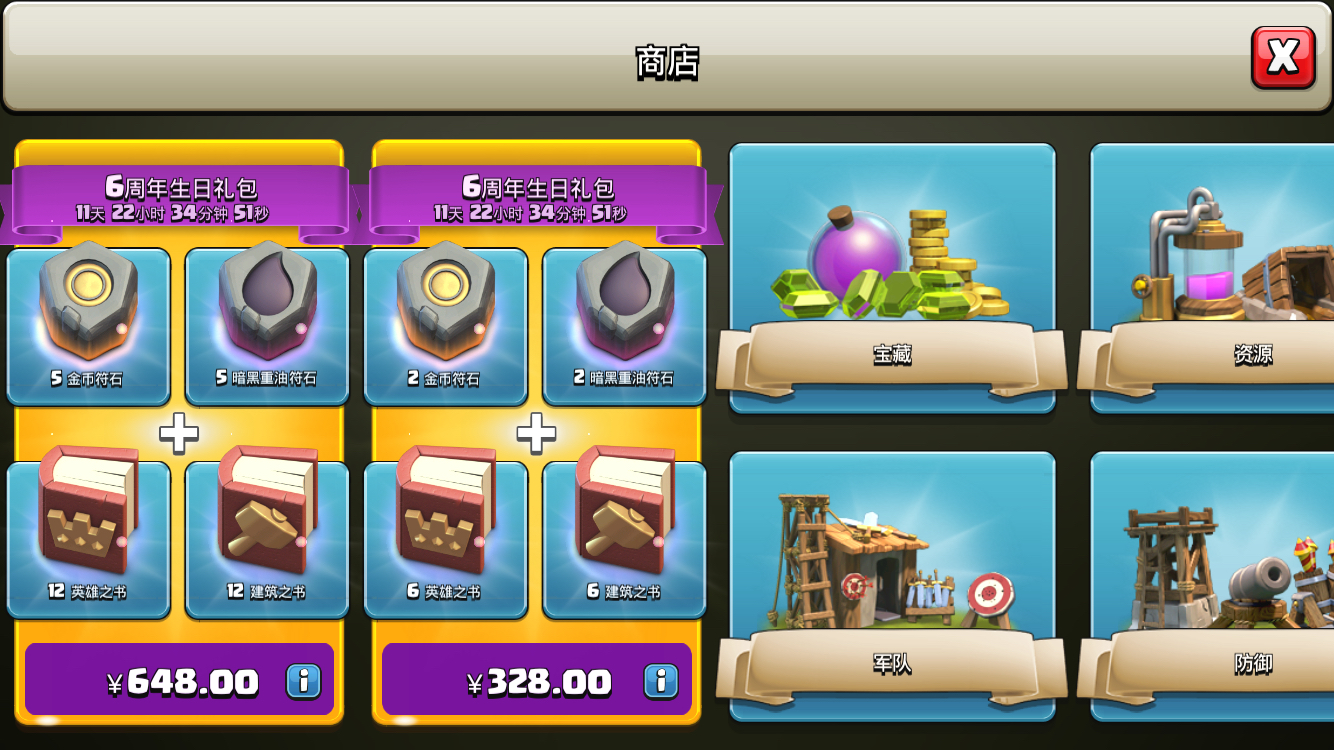Open the 防御 defenses shop category
The height and width of the screenshot is (750, 1334).
(1212, 586)
